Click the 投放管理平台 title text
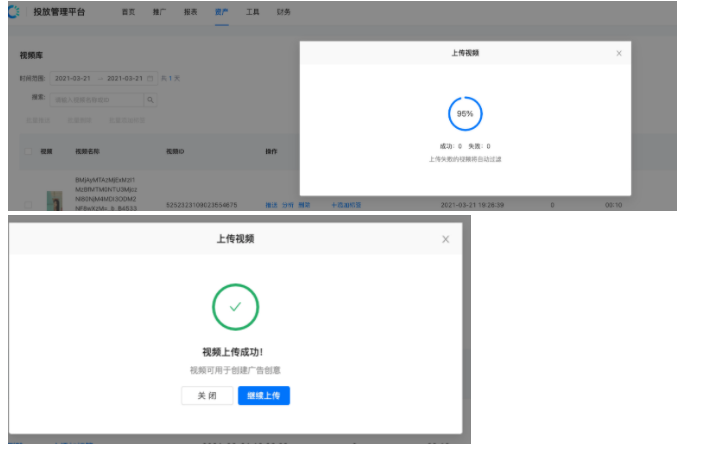The image size is (719, 449). click(x=59, y=12)
